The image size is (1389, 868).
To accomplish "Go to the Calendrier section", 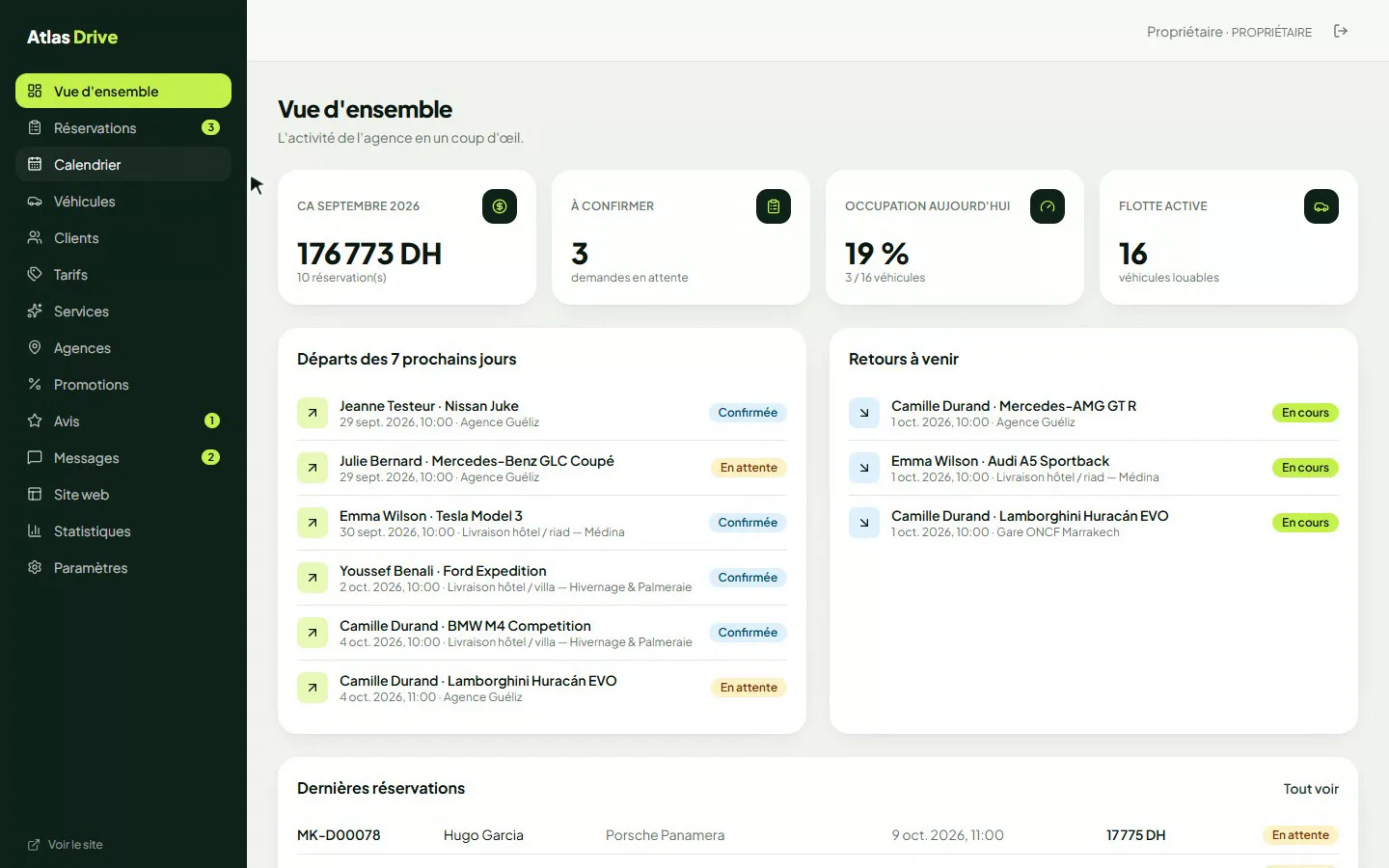I will click(x=123, y=164).
